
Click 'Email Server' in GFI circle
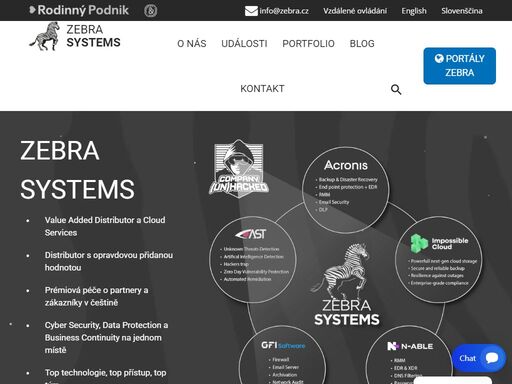pos(285,367)
